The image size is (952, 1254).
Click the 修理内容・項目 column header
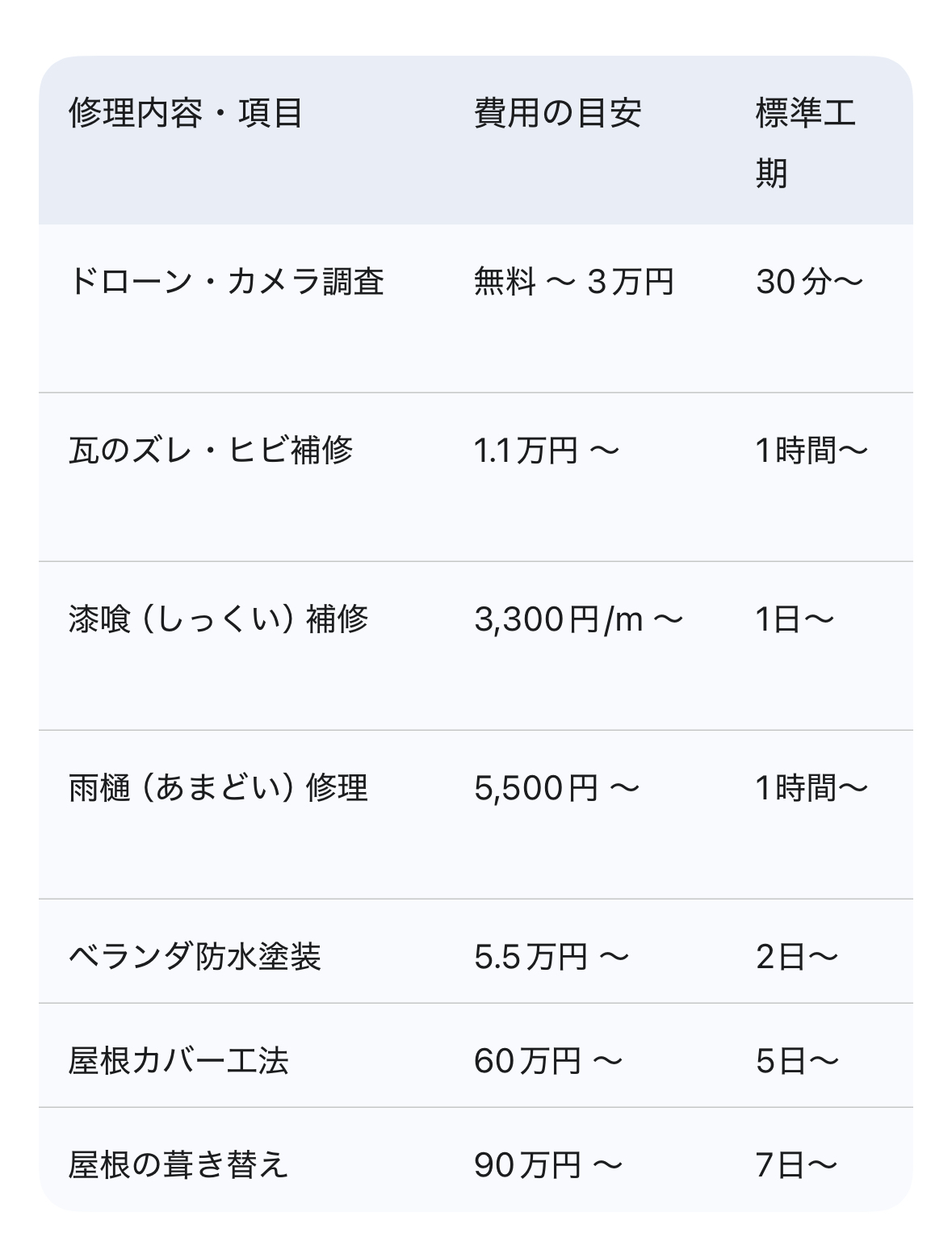point(186,112)
